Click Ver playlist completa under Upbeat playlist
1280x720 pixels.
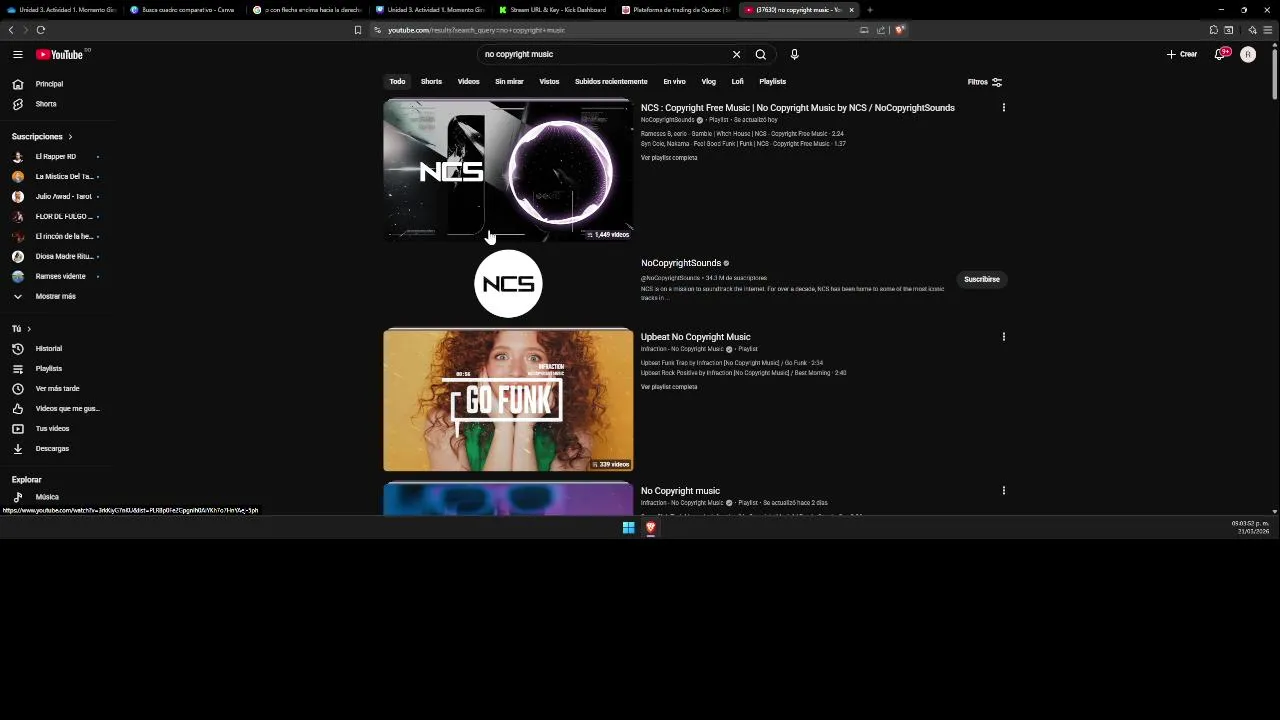click(669, 387)
